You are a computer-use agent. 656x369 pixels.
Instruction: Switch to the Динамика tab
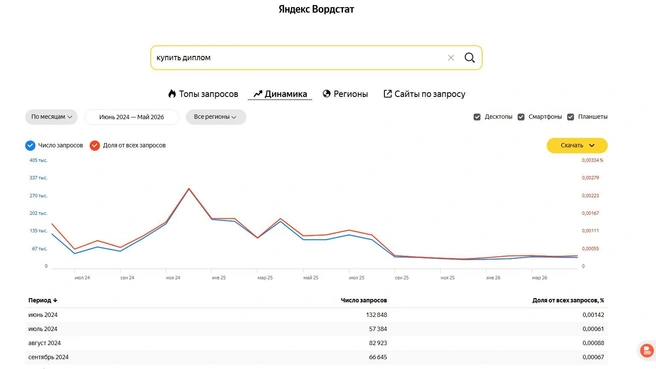(280, 94)
